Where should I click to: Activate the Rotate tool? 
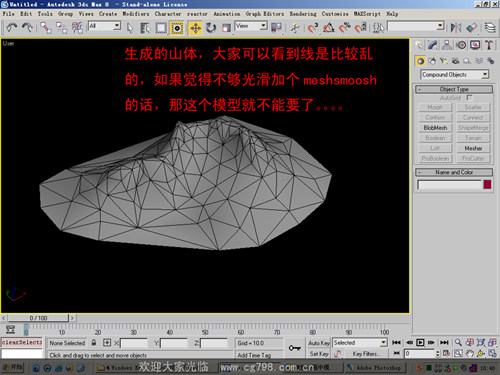click(211, 28)
